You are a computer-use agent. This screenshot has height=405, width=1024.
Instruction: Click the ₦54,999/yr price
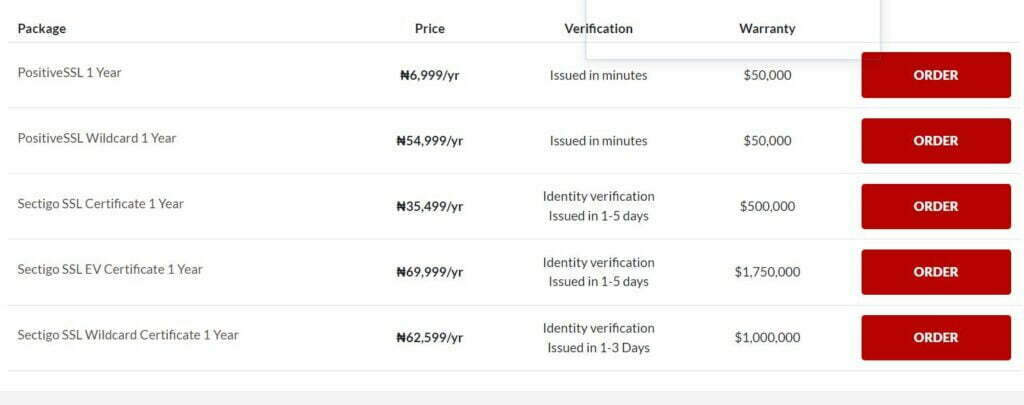[430, 141]
